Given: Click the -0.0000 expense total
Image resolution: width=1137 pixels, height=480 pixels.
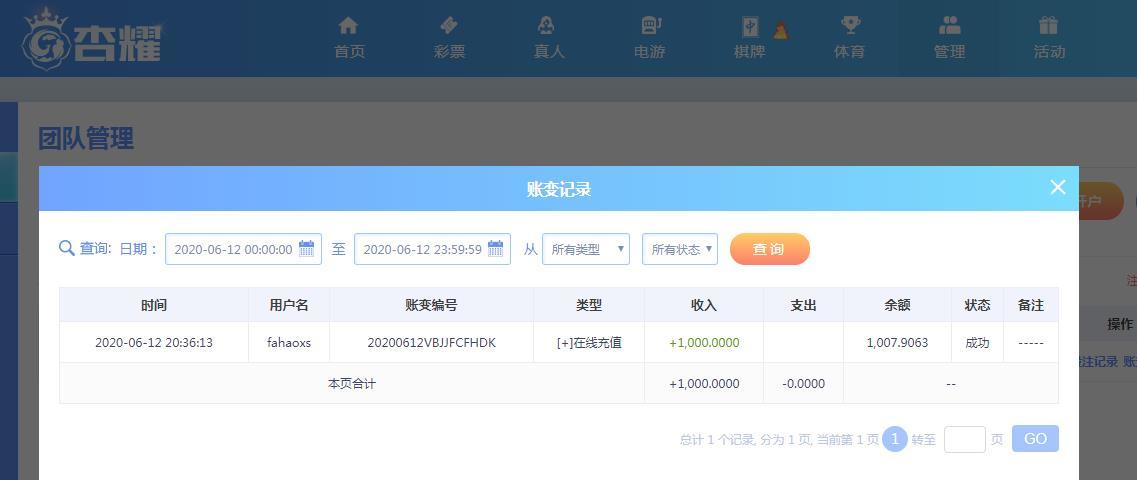Looking at the screenshot, I should (803, 384).
